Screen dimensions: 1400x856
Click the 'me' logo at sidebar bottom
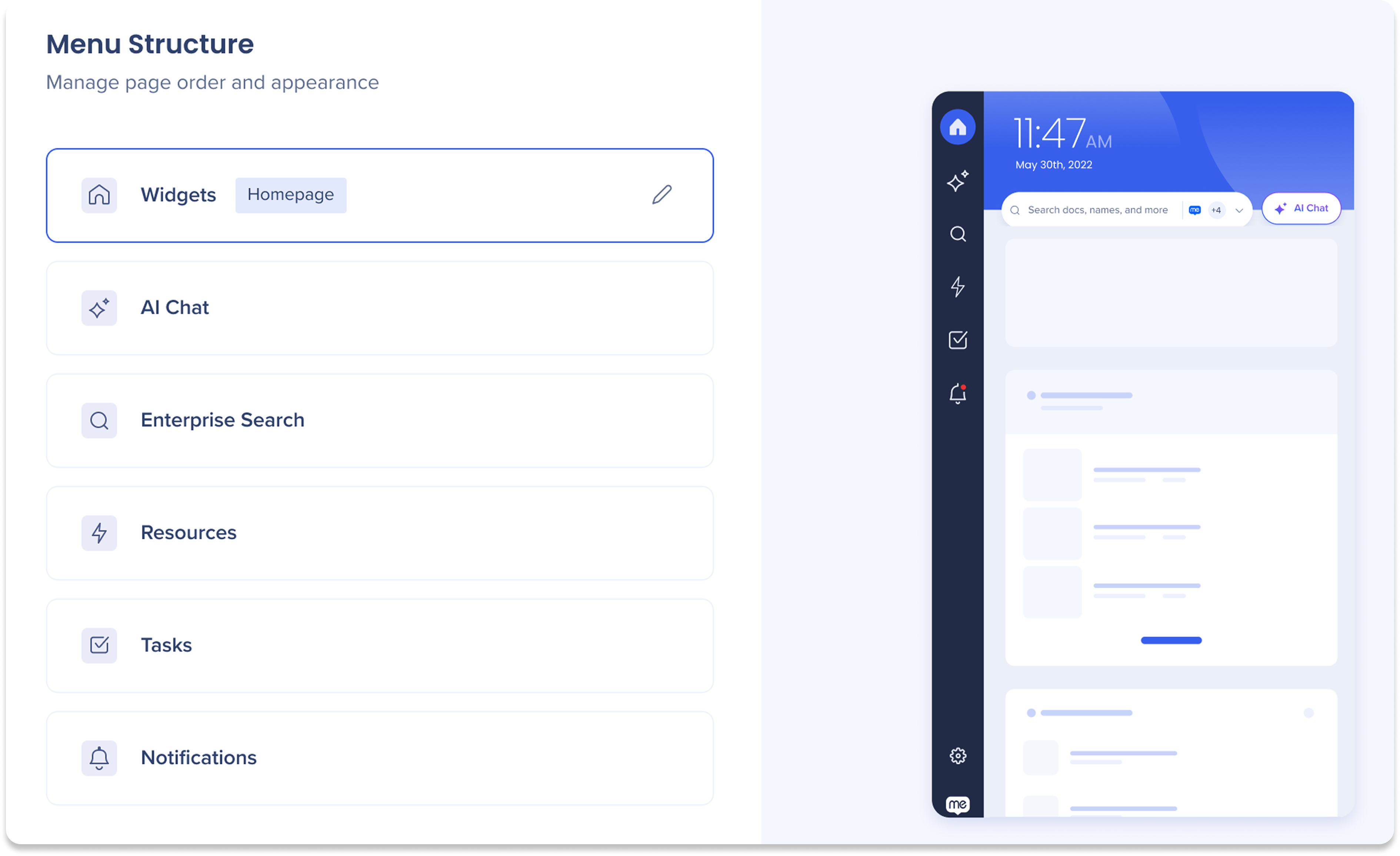(957, 804)
